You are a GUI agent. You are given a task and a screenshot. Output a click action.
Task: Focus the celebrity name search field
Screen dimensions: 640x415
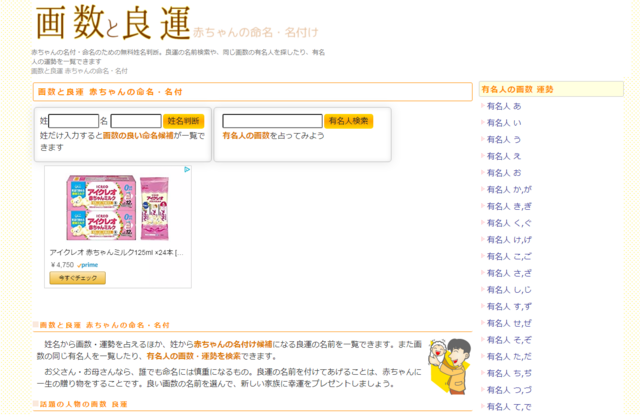click(272, 121)
